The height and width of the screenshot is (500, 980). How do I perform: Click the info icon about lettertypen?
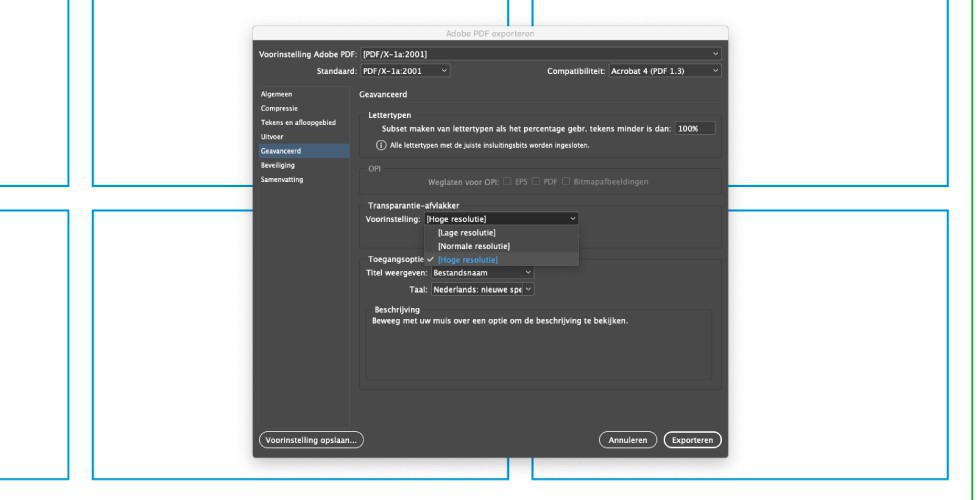[381, 145]
